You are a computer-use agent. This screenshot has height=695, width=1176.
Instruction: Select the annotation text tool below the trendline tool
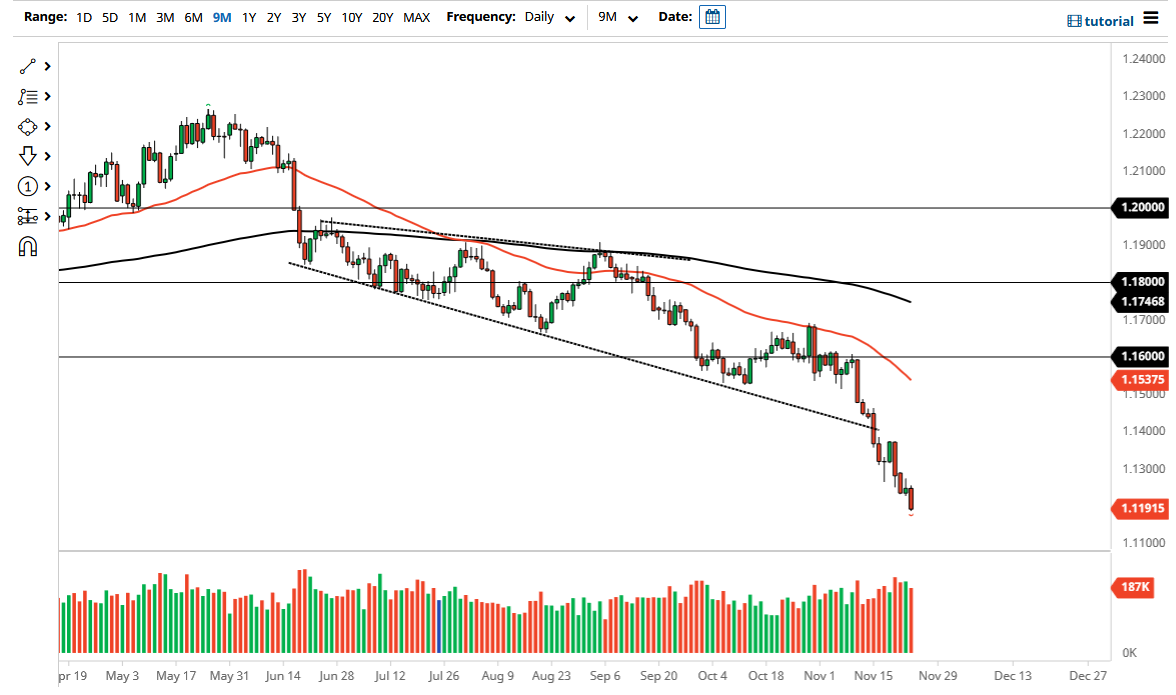pos(27,96)
